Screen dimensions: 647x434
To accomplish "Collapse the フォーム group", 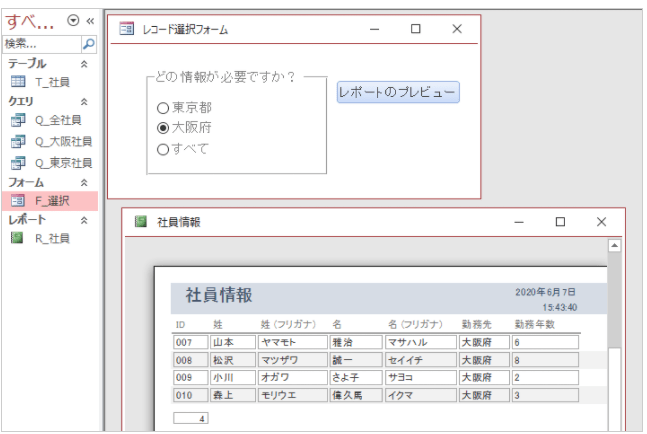I will [x=84, y=183].
